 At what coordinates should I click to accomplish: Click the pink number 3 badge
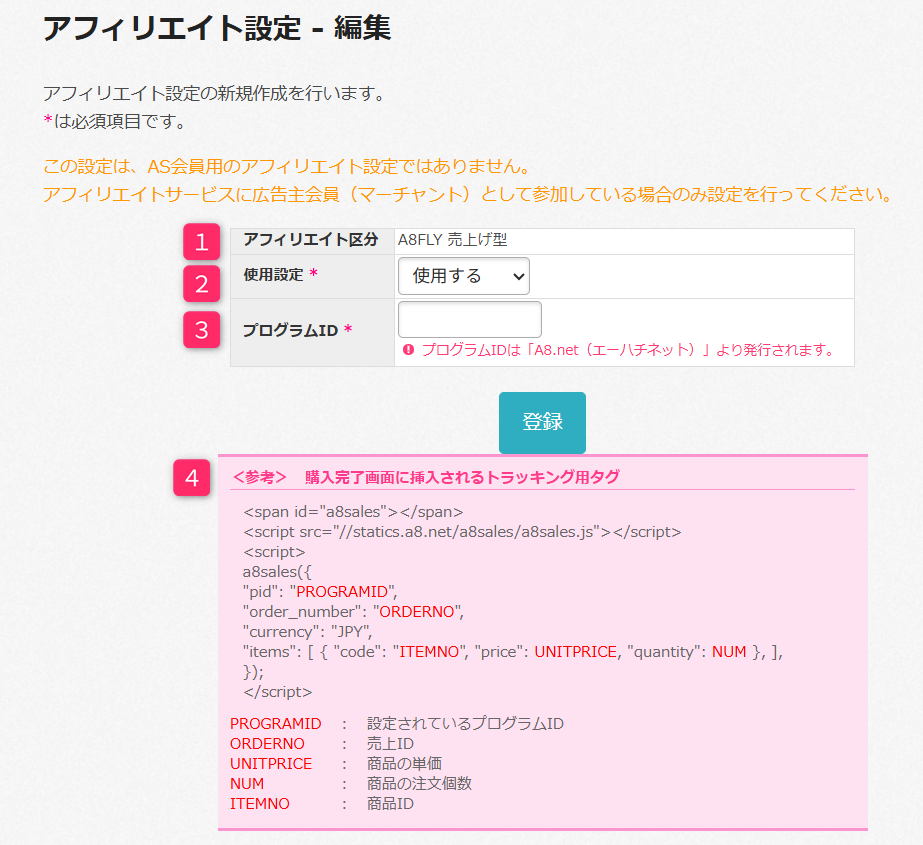tap(201, 330)
